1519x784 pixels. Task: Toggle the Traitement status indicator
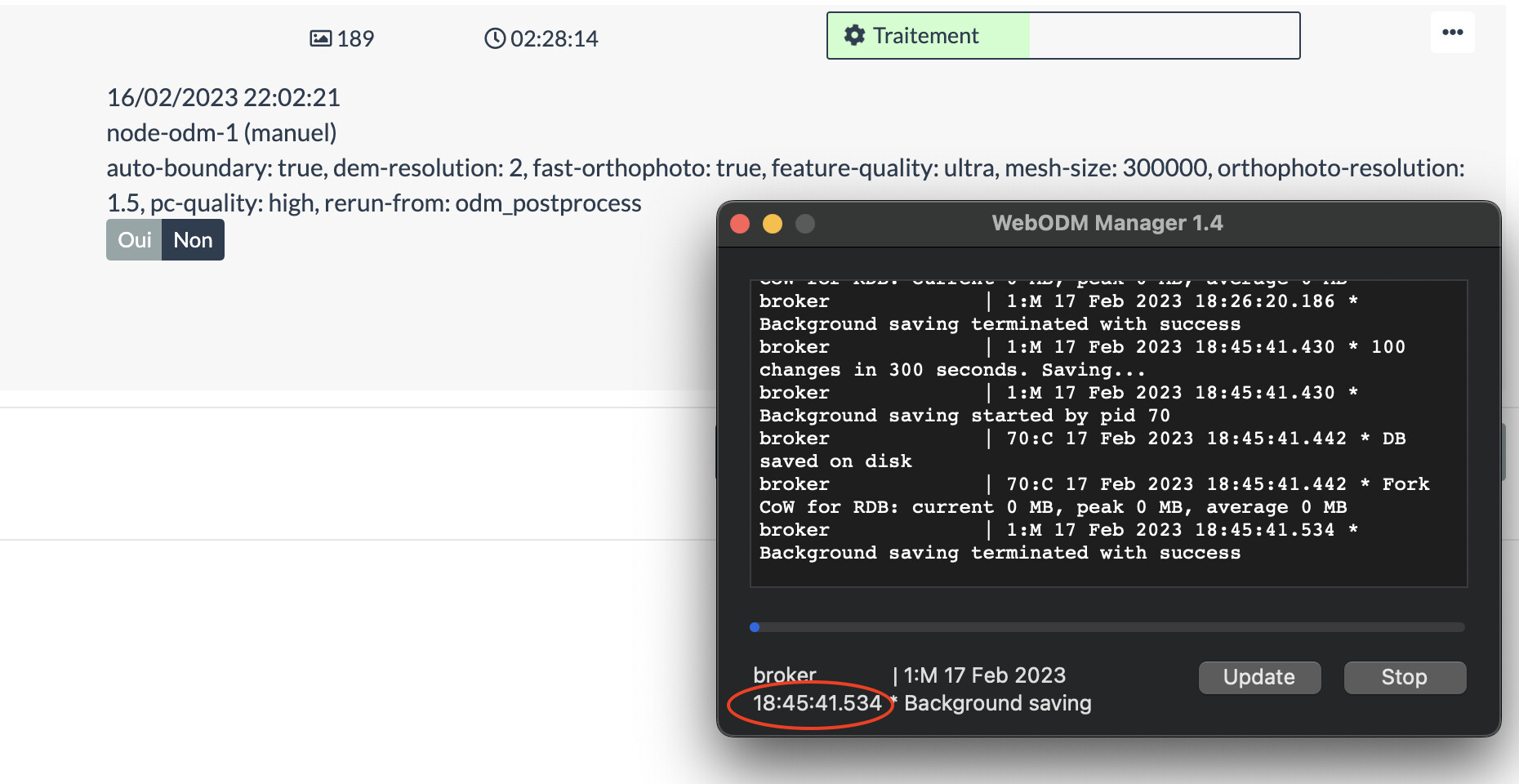tap(924, 35)
